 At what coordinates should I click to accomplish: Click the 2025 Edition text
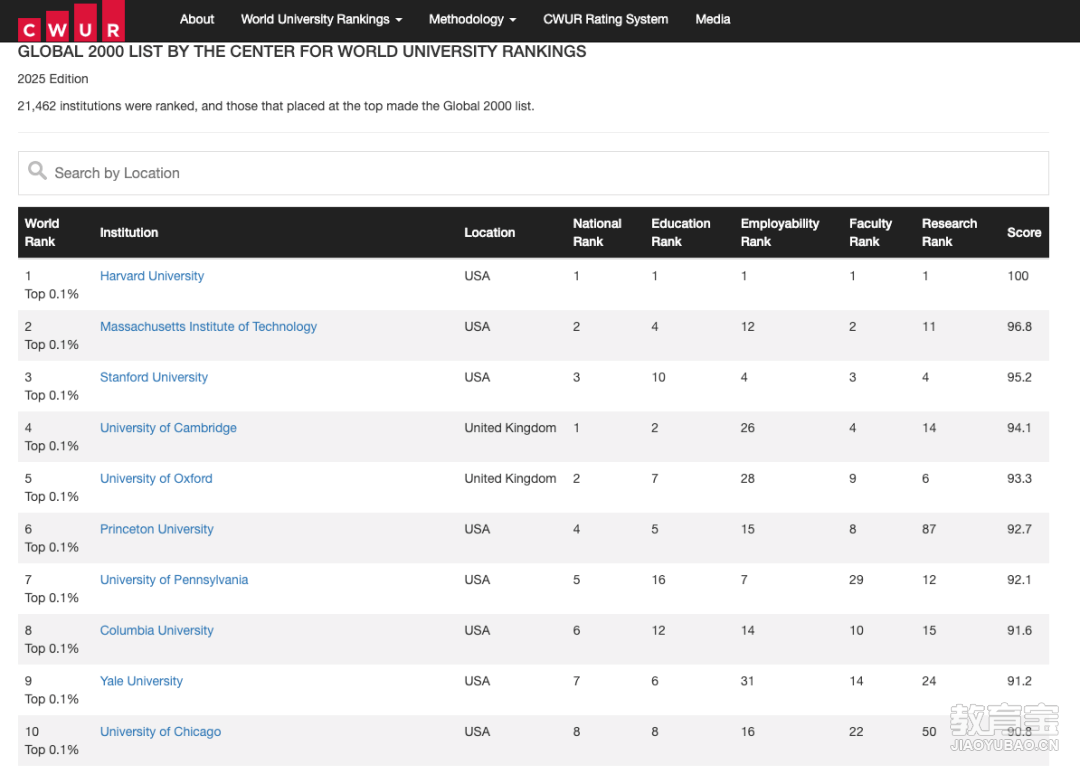pyautogui.click(x=53, y=79)
